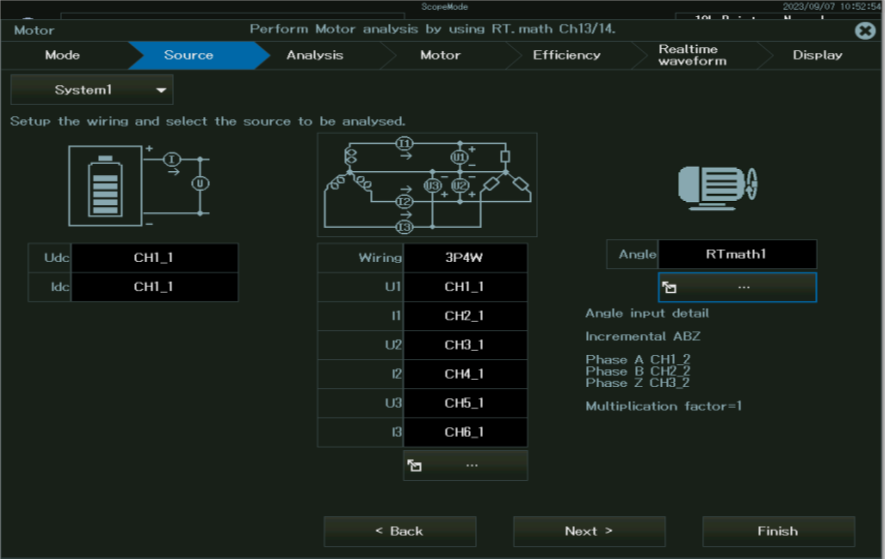Viewport: 885px width, 559px height.
Task: Change the Udc source channel
Action: click(x=154, y=258)
